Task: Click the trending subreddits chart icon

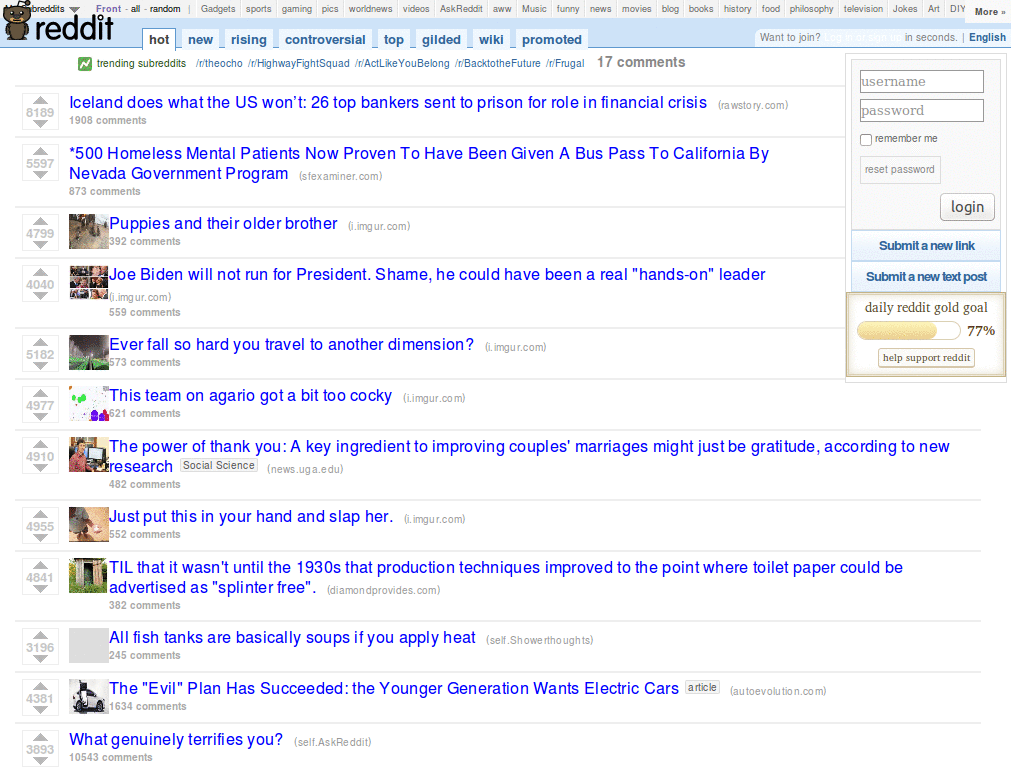Action: [x=85, y=64]
